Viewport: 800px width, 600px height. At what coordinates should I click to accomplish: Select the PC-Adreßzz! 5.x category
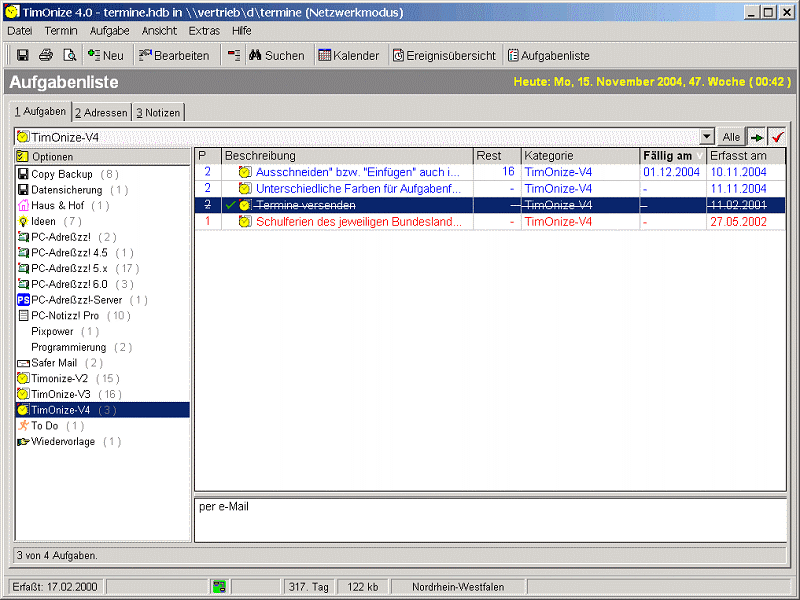102,268
